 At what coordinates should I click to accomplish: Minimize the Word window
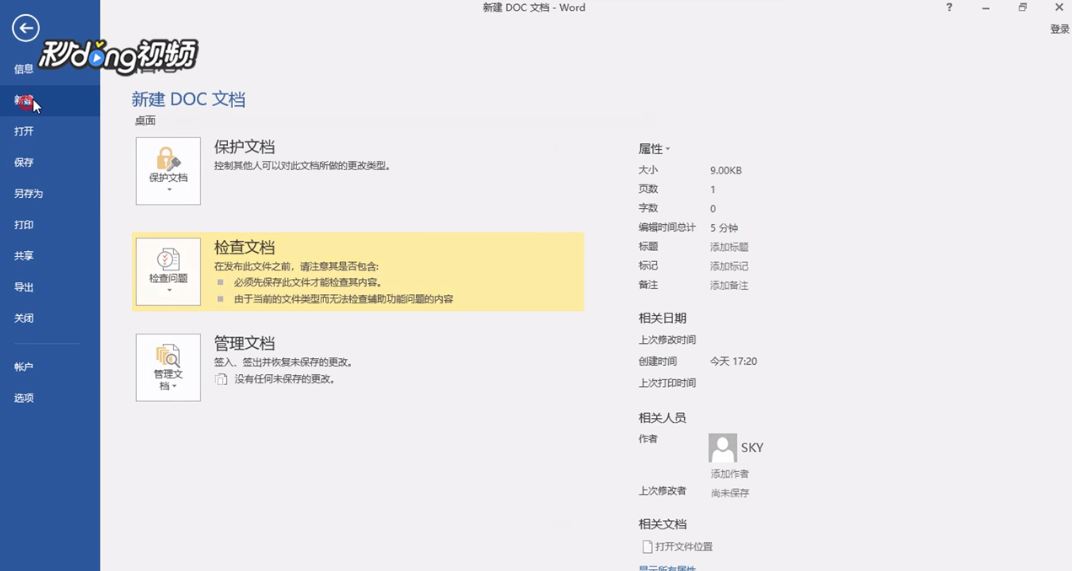(986, 8)
